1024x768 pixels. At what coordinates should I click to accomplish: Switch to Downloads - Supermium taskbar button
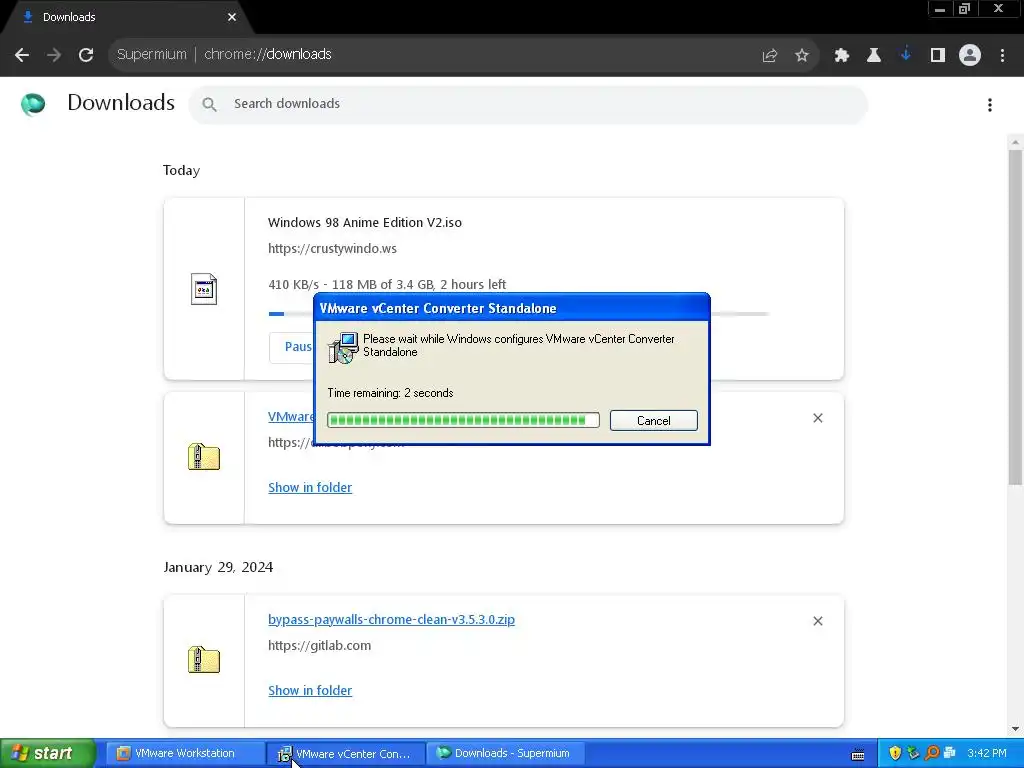pyautogui.click(x=505, y=753)
